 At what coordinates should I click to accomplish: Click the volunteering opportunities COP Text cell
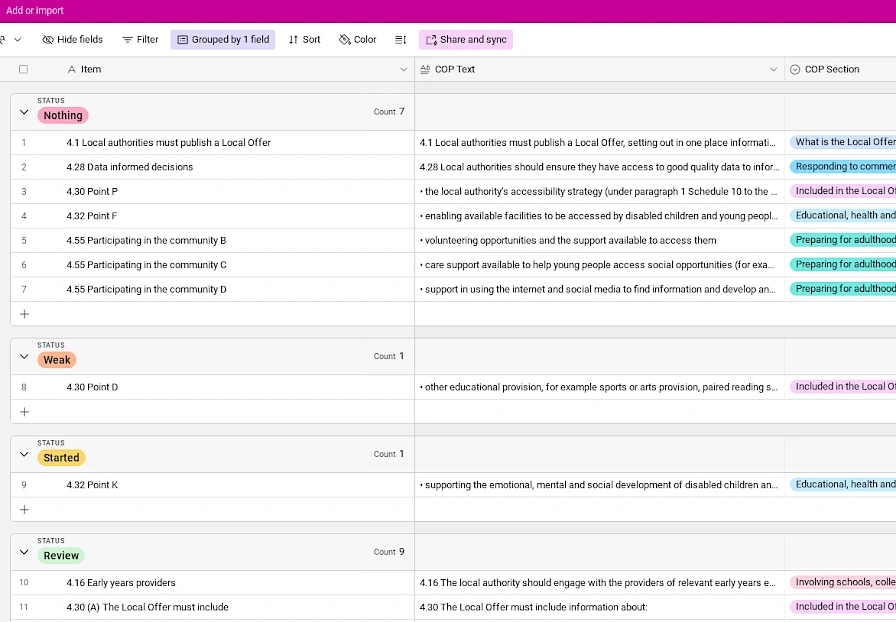point(599,241)
